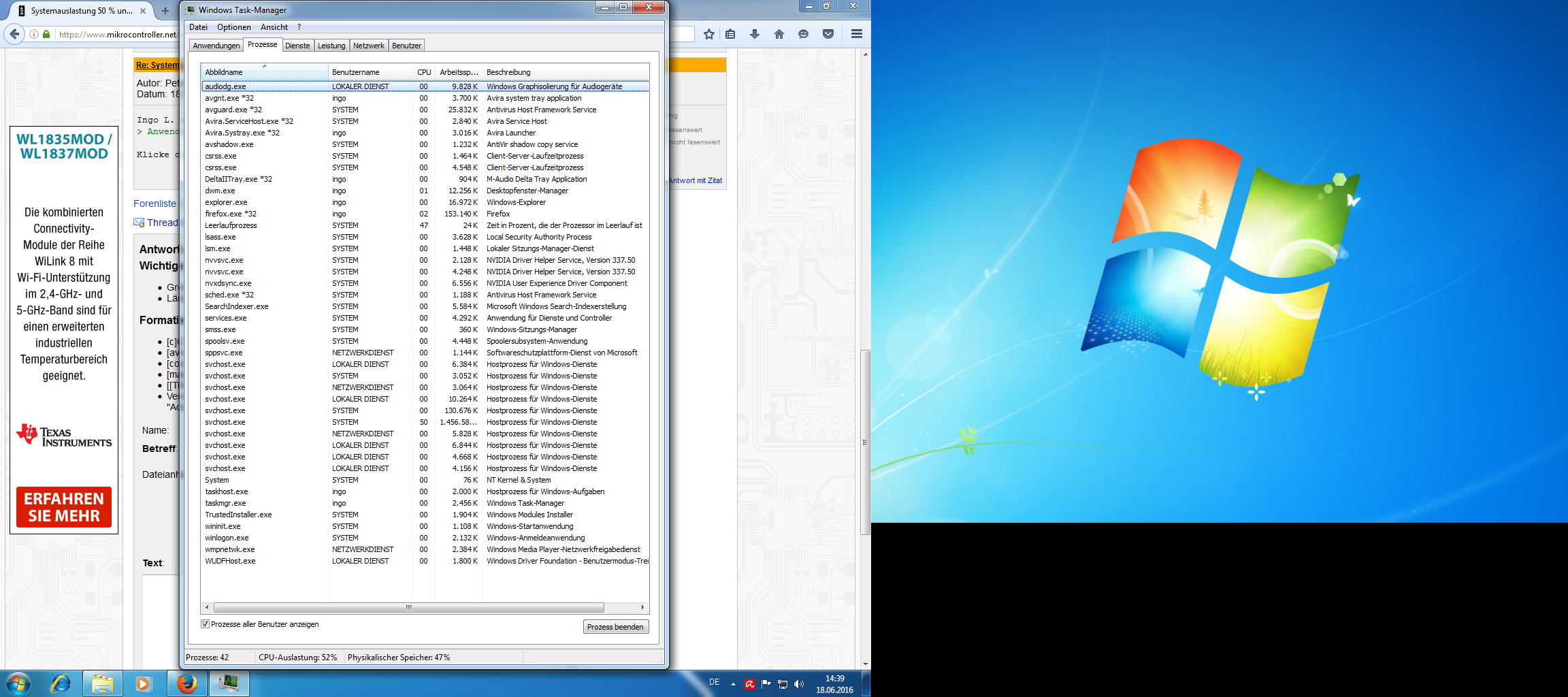Switch to the Benutzer tab
This screenshot has height=697, width=1568.
coord(406,46)
